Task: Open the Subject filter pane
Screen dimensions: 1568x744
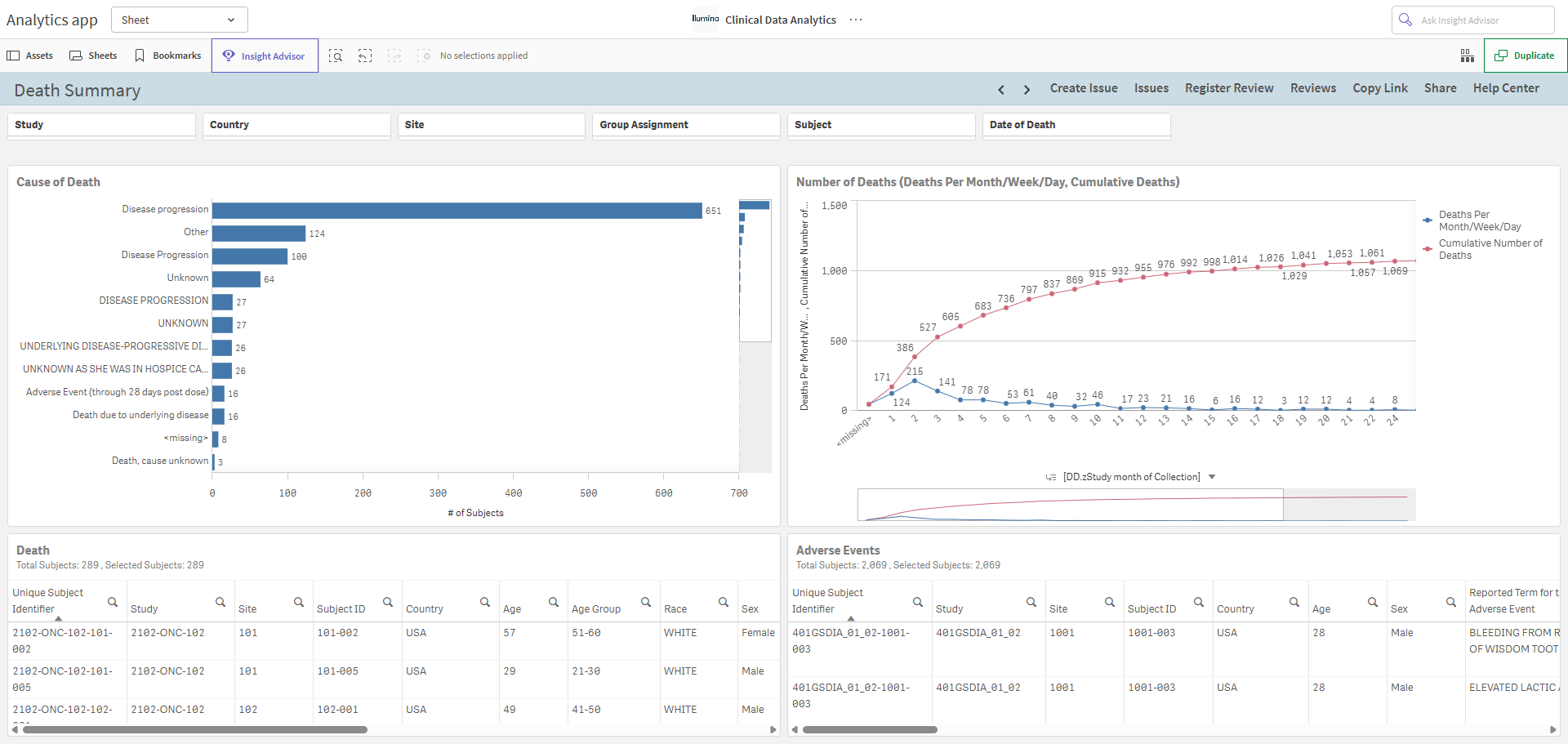Action: 881,125
